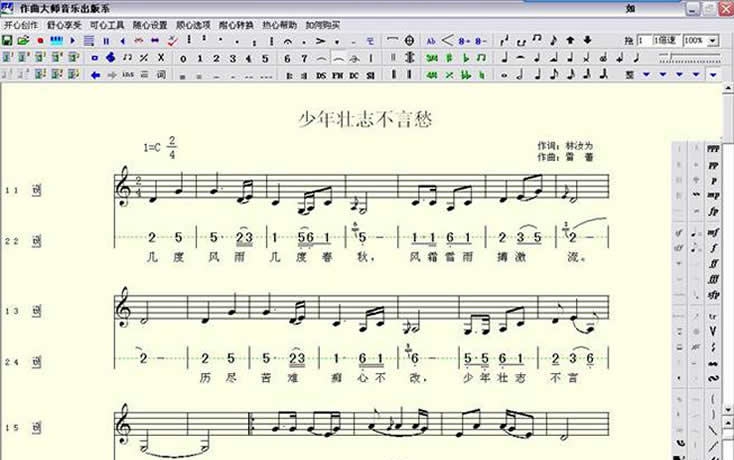Click the Ab text tool icon
Viewport: 734px width, 460px height.
click(431, 41)
